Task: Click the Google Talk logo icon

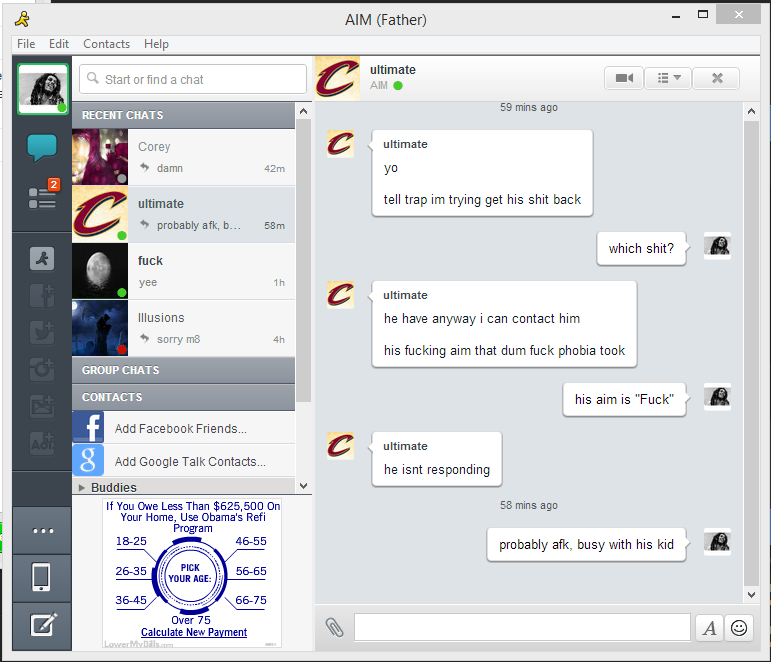Action: click(88, 460)
